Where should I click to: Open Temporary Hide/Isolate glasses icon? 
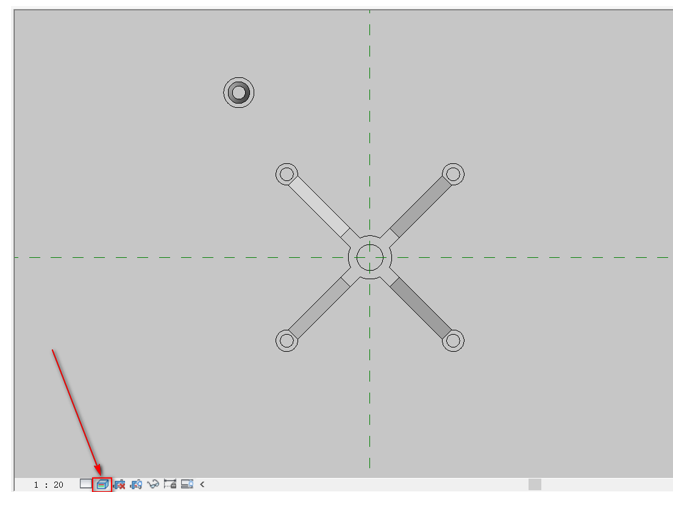point(153,484)
